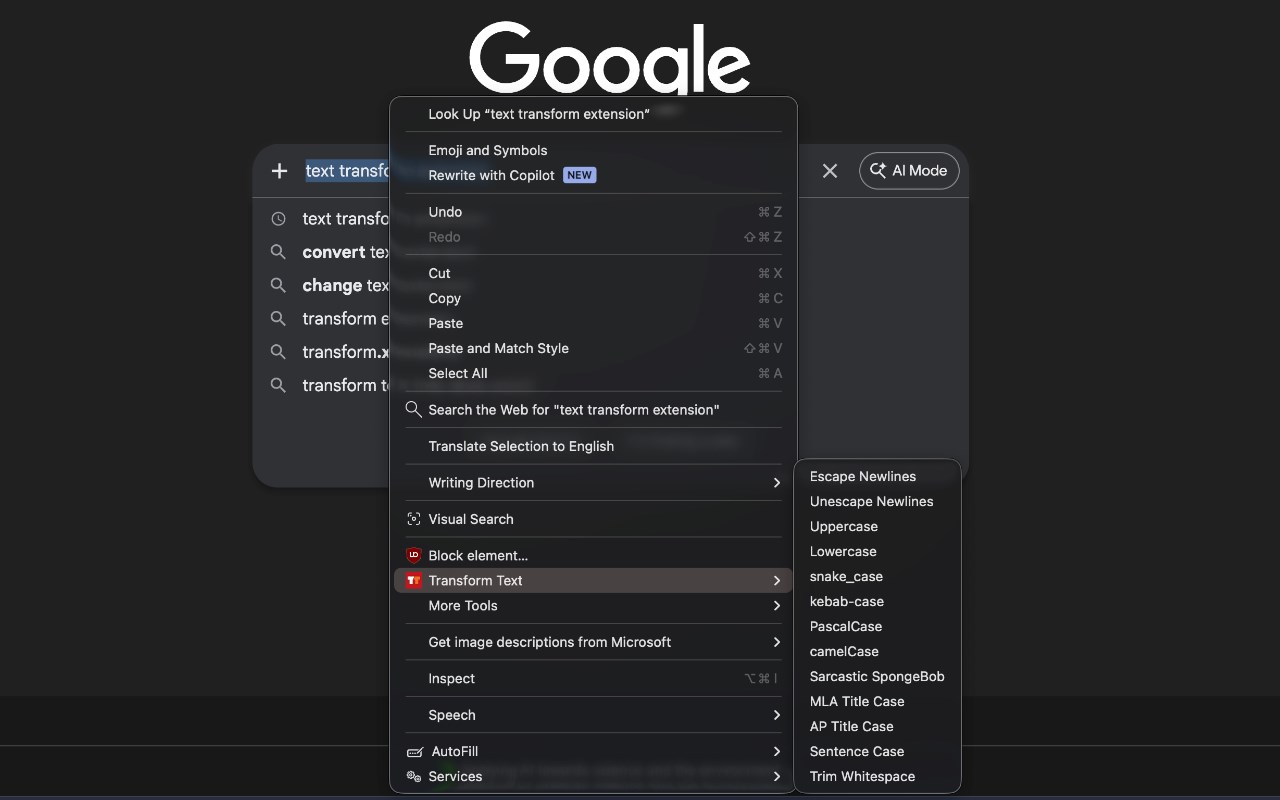Choose Paste and Match Style
1280x800 pixels.
(x=593, y=348)
